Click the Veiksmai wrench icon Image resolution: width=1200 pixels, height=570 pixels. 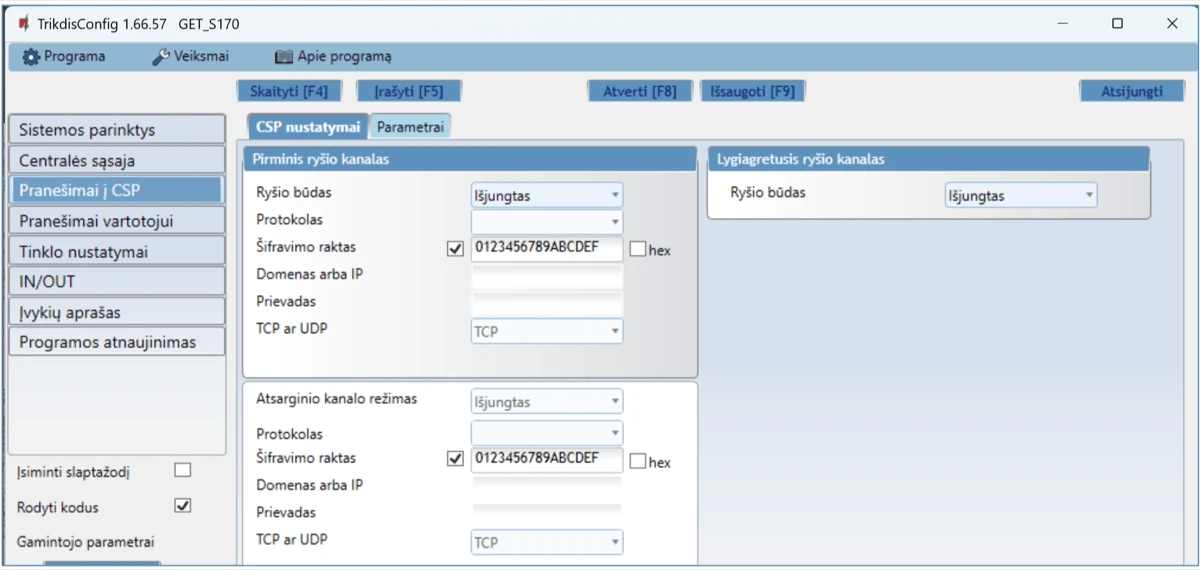coord(161,57)
